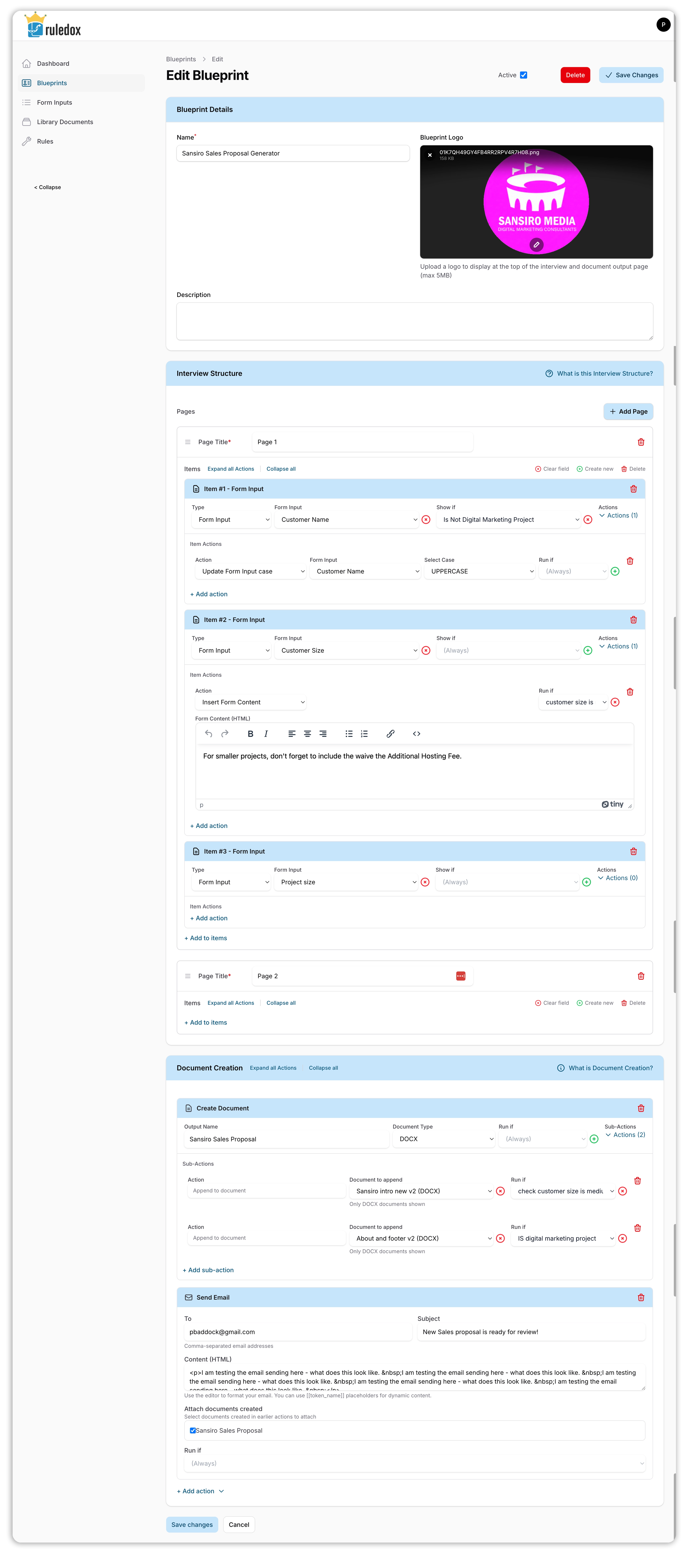Click the bold formatting icon in editor
Viewport: 692px width, 1568px height.
[250, 733]
